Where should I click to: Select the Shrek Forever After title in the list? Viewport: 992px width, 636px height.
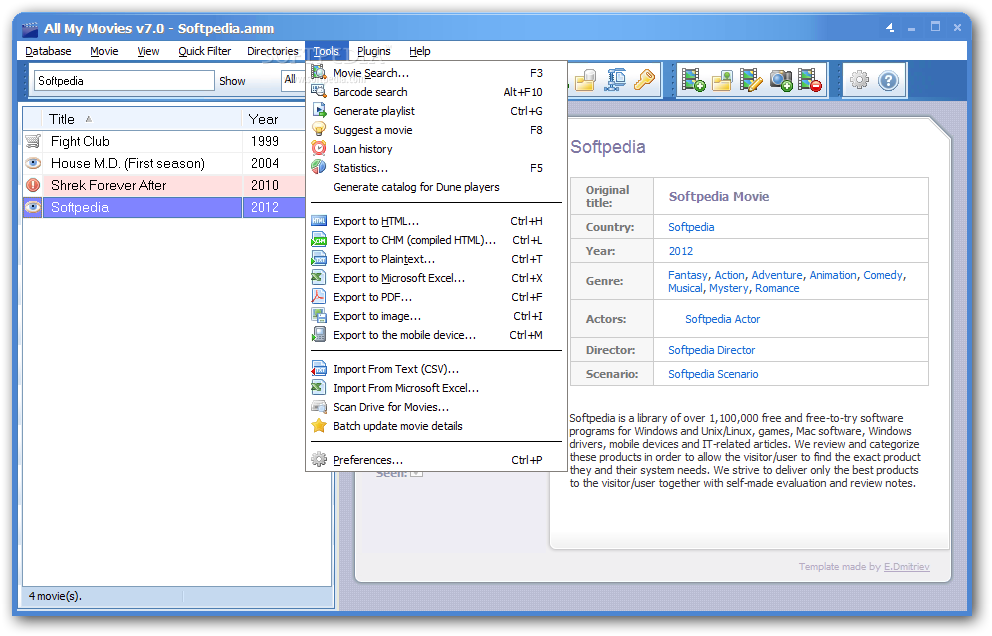coord(108,185)
